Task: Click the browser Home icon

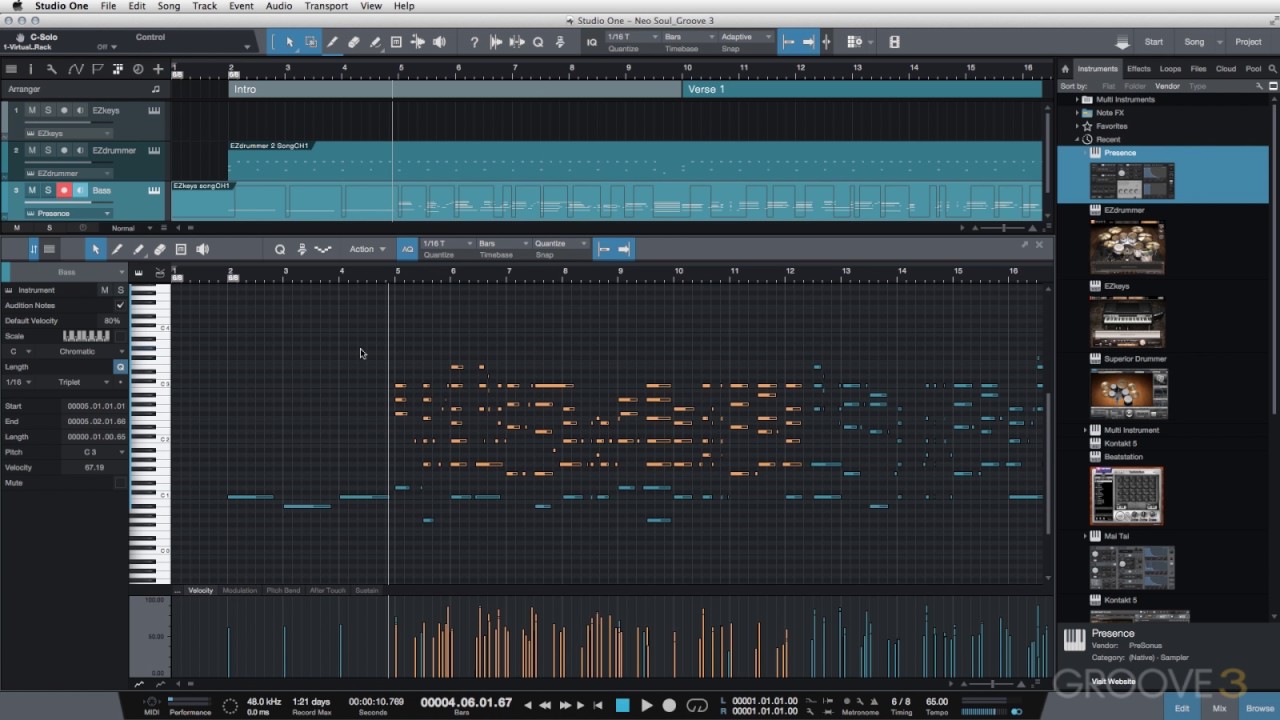Action: [x=1065, y=69]
